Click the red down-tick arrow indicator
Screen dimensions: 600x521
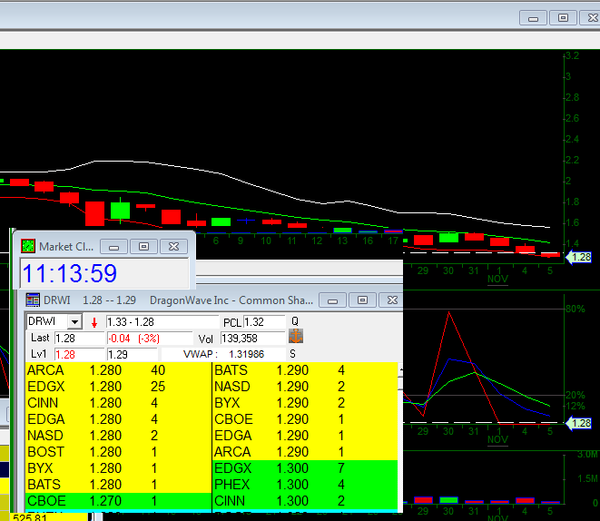click(x=94, y=322)
